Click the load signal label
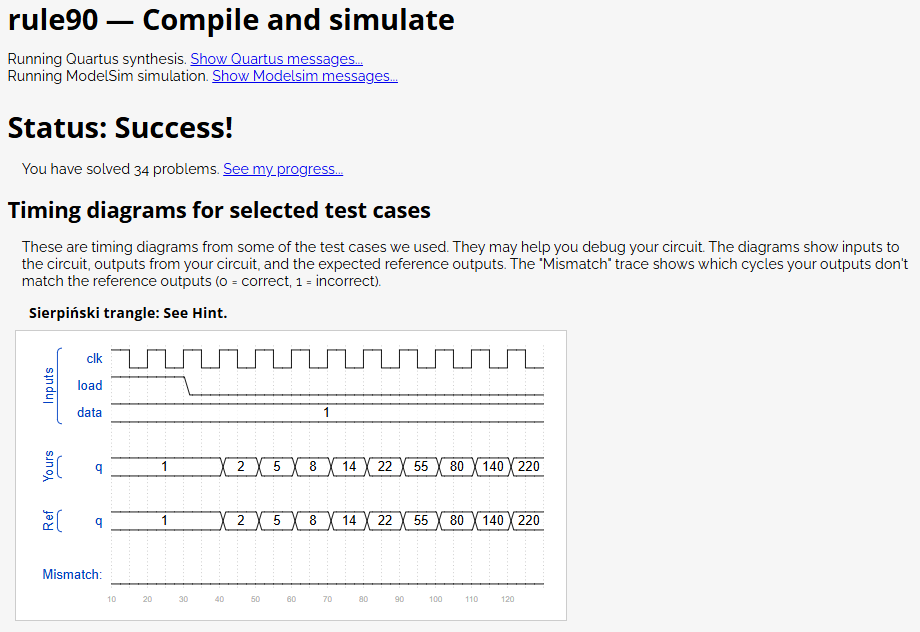This screenshot has height=632, width=920. coord(90,386)
